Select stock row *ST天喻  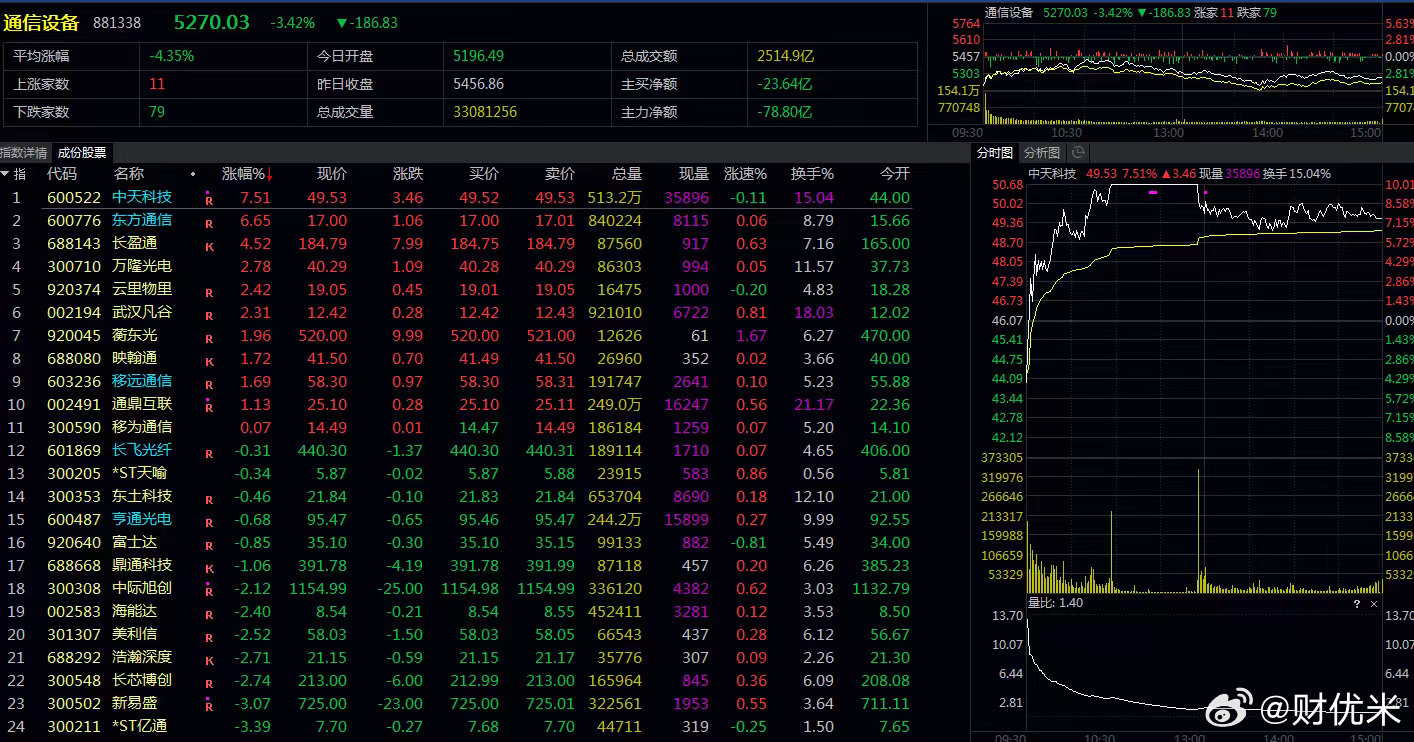[x=456, y=474]
